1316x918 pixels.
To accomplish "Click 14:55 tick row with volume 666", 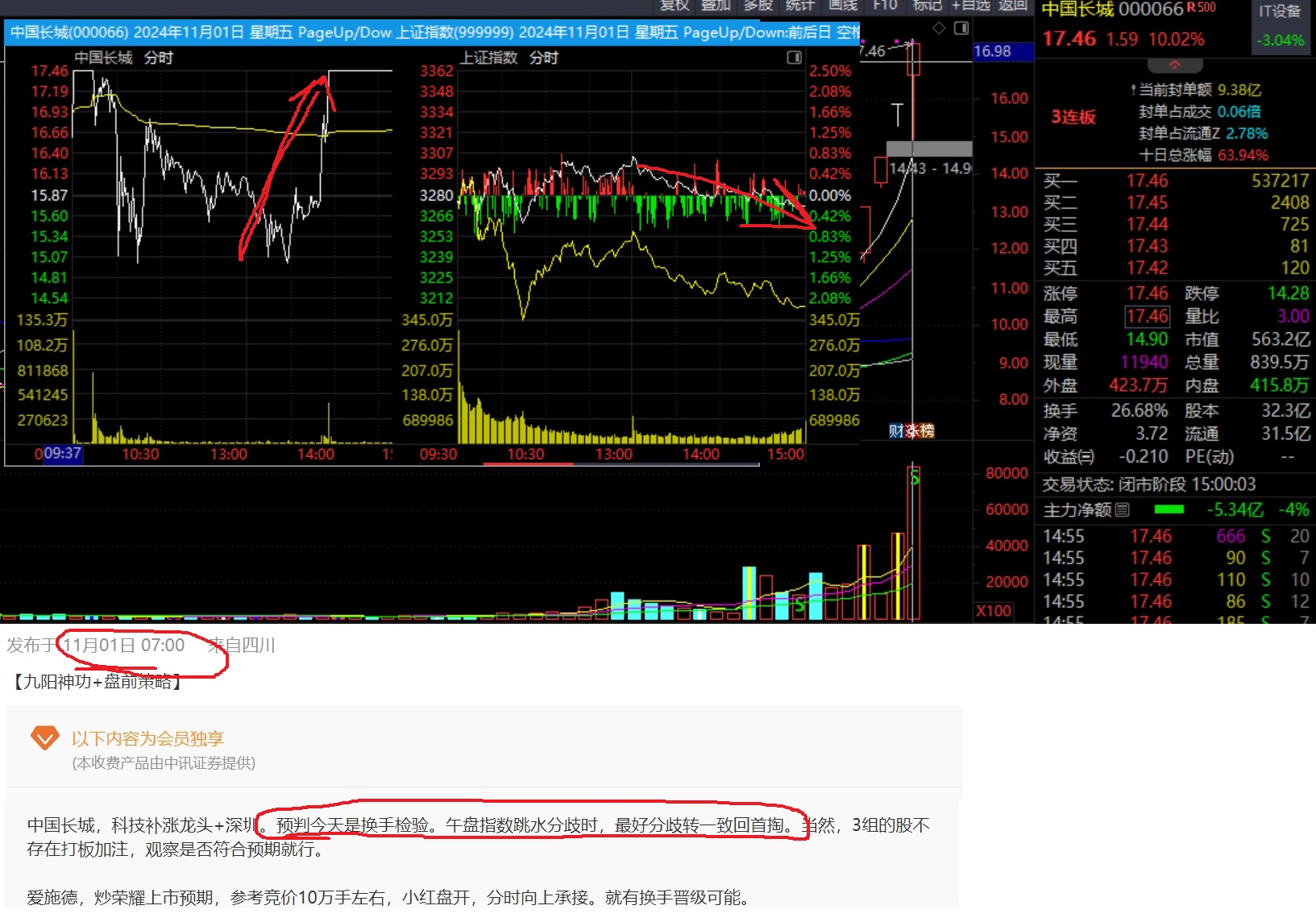I will click(1175, 536).
